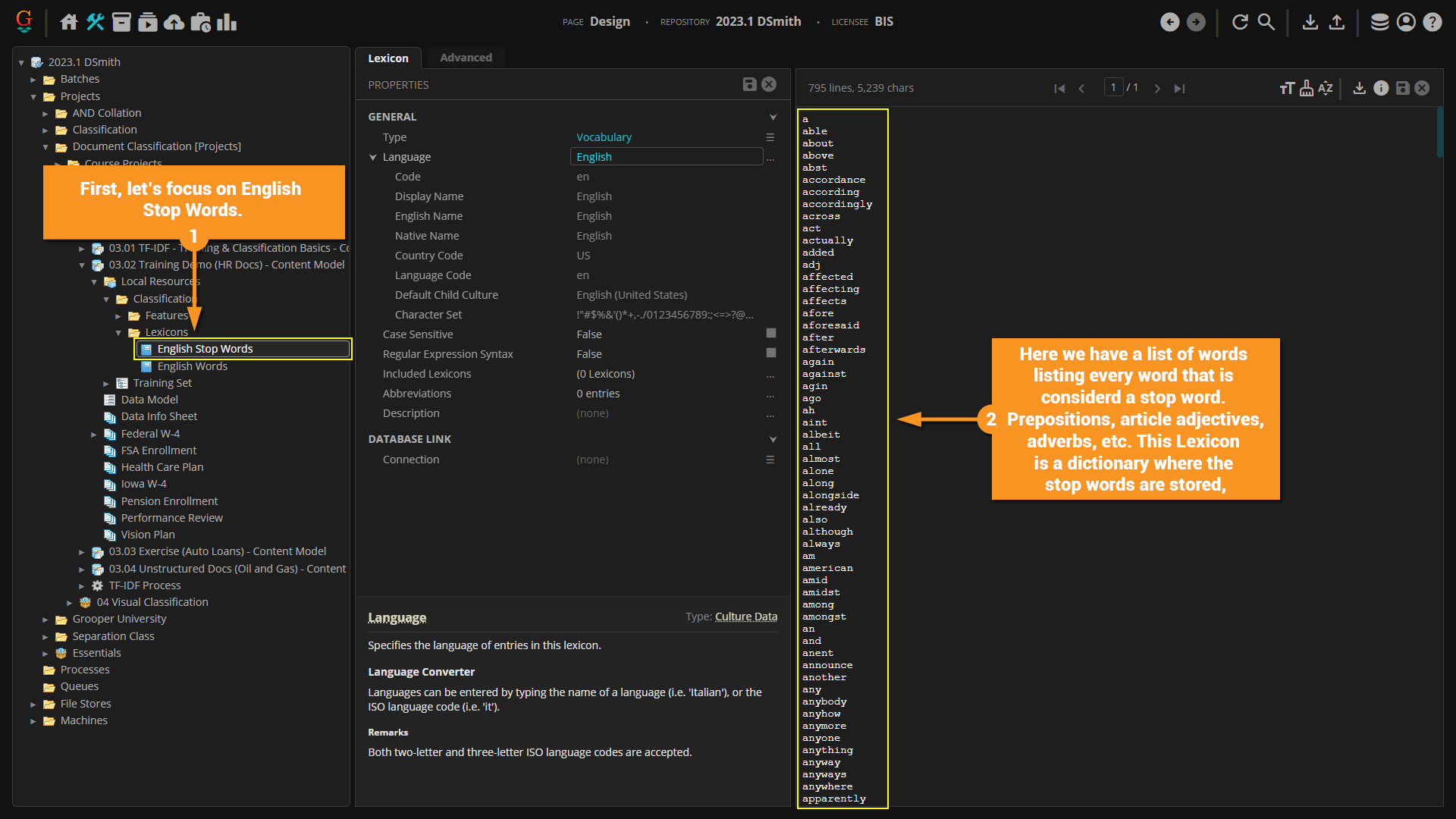The image size is (1456, 819).
Task: Switch to the Advanced tab
Action: (x=466, y=58)
